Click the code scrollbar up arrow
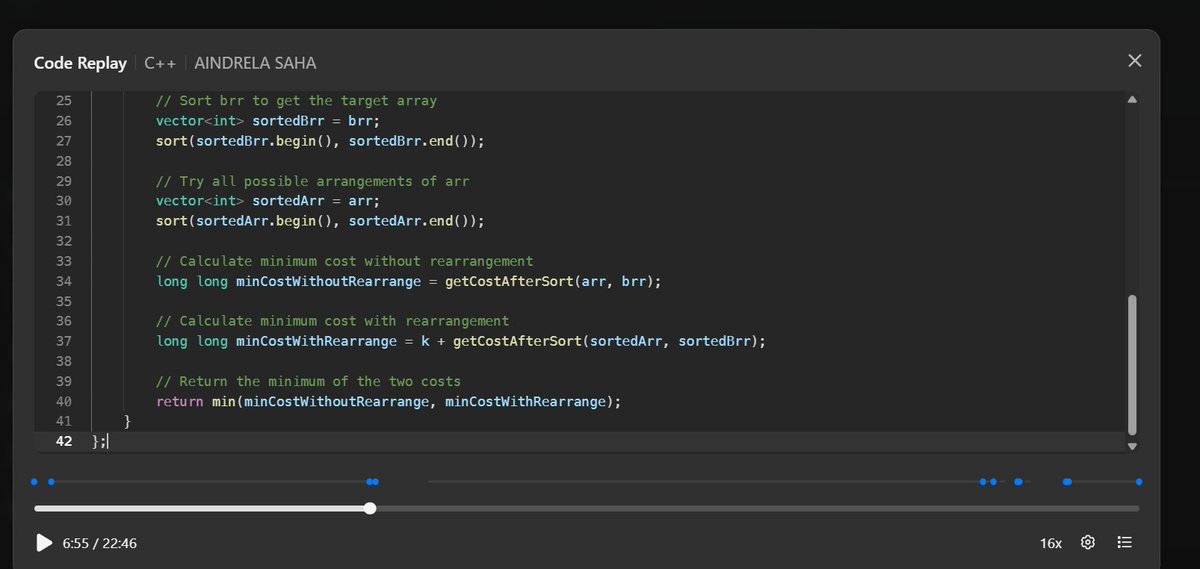 click(1132, 100)
